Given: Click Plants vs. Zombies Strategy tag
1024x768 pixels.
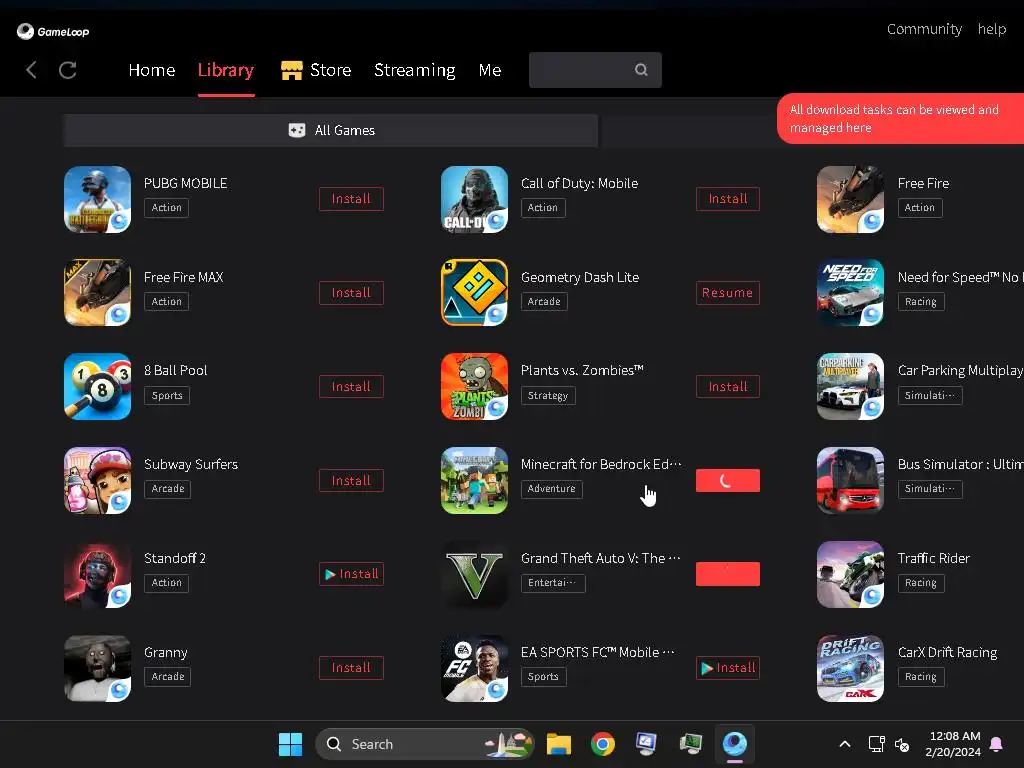Looking at the screenshot, I should pos(548,396).
